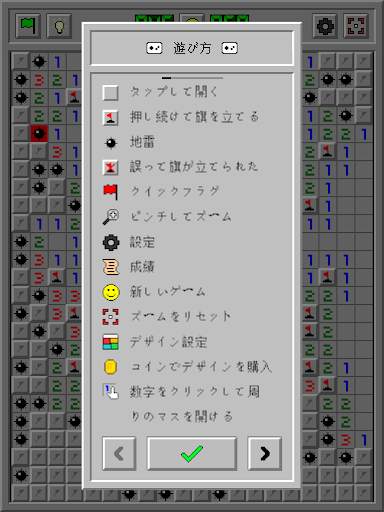Viewport: 384px width, 512px height.
Task: Go to previous help page arrow
Action: click(119, 453)
